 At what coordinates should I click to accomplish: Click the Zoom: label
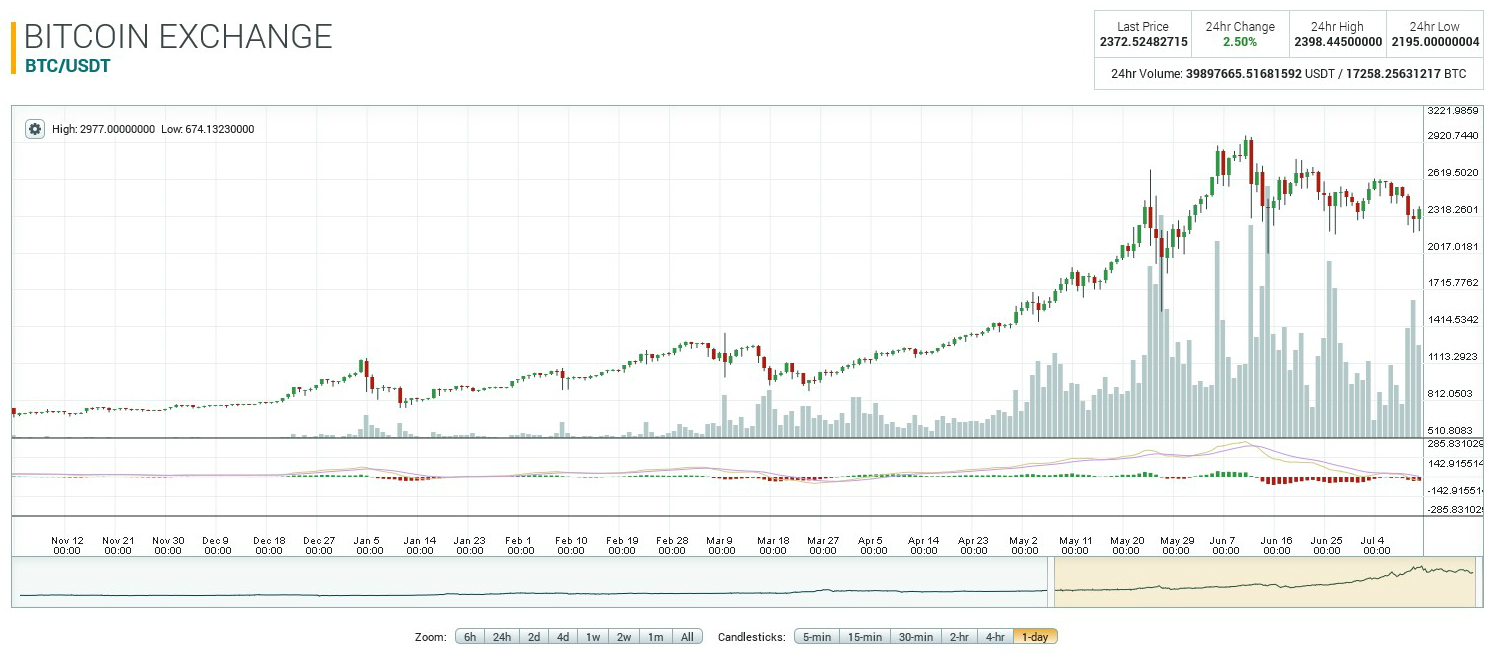click(430, 637)
